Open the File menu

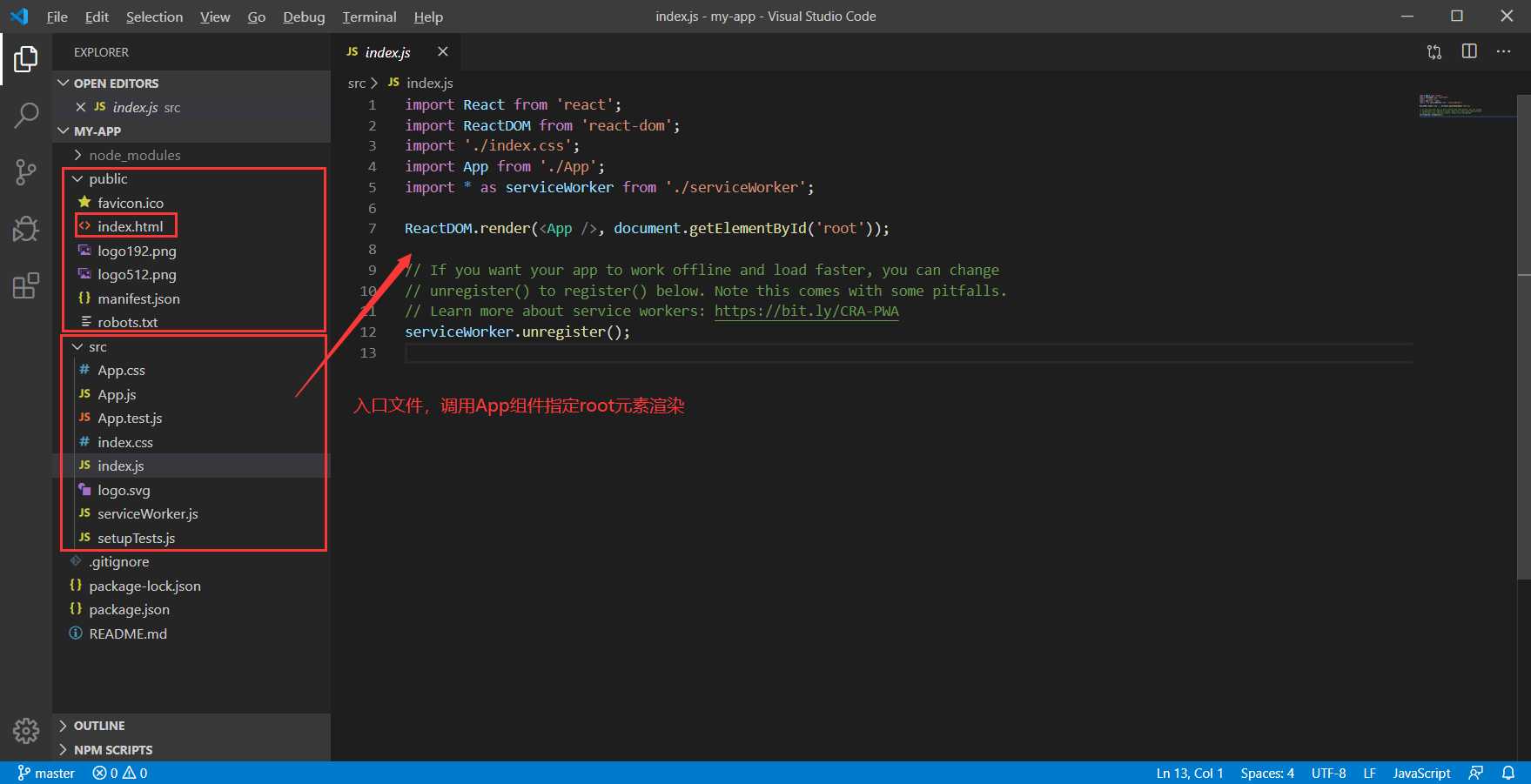pos(57,17)
